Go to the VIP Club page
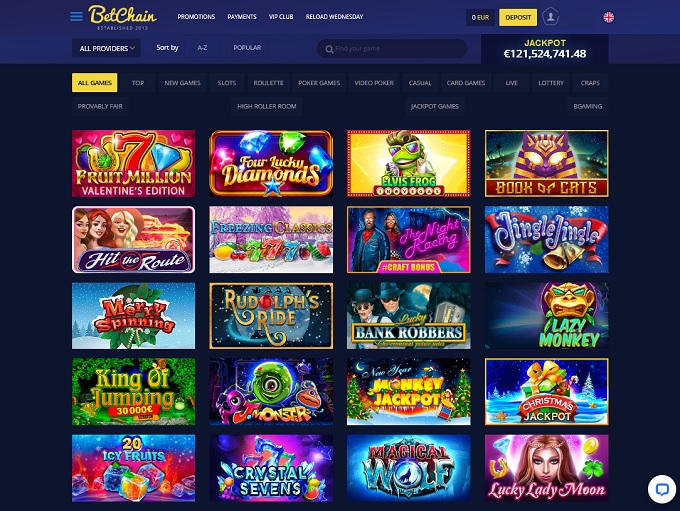The height and width of the screenshot is (511, 680). coord(281,16)
